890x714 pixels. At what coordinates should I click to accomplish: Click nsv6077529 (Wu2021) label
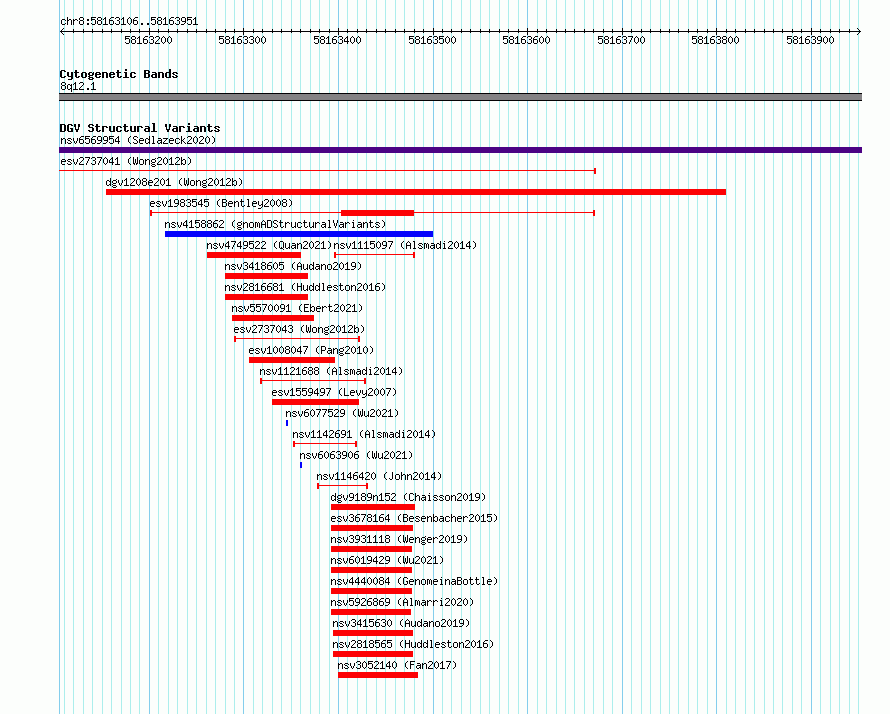(x=342, y=413)
